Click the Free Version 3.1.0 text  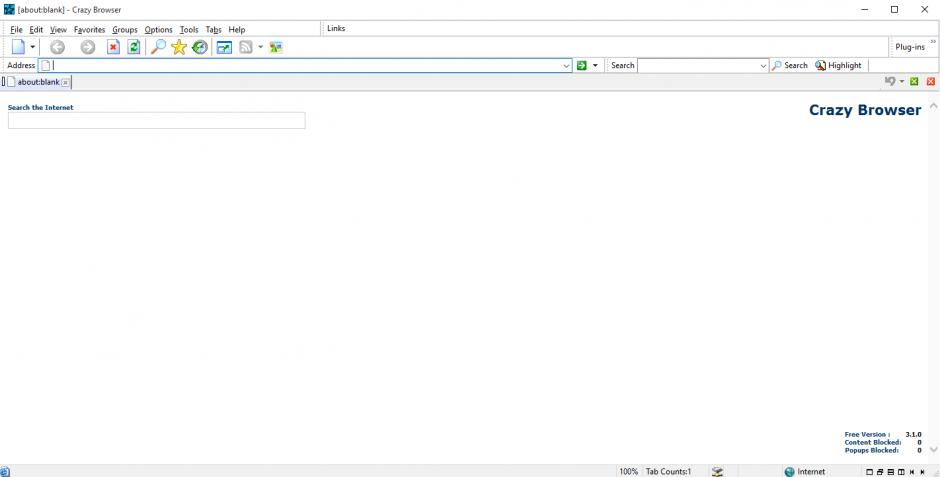(882, 434)
